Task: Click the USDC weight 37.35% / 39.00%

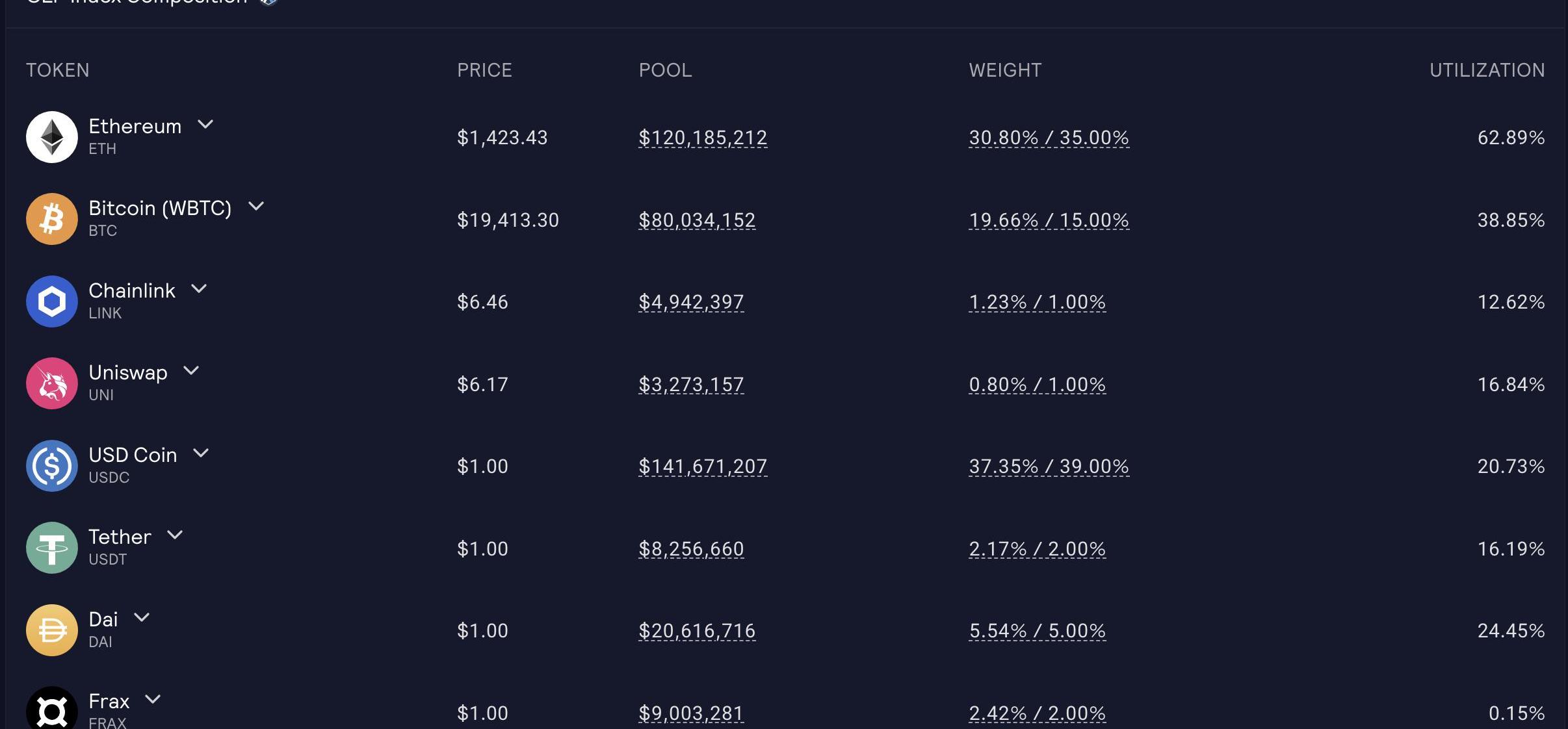Action: (x=1049, y=467)
